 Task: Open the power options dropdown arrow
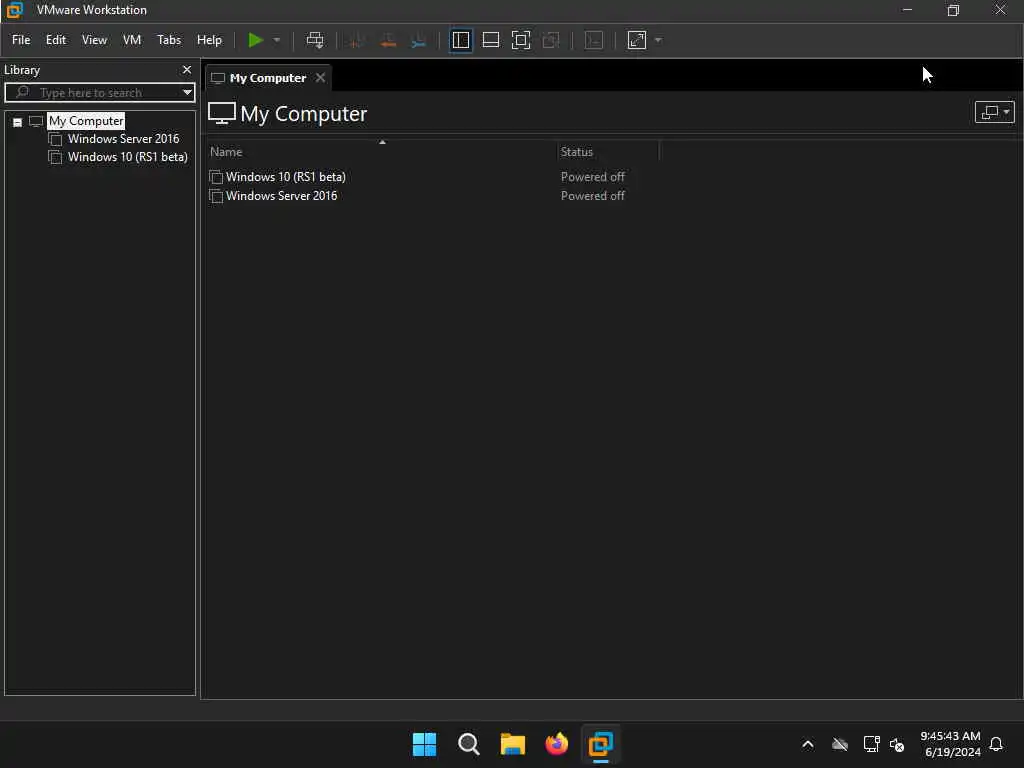(x=277, y=40)
